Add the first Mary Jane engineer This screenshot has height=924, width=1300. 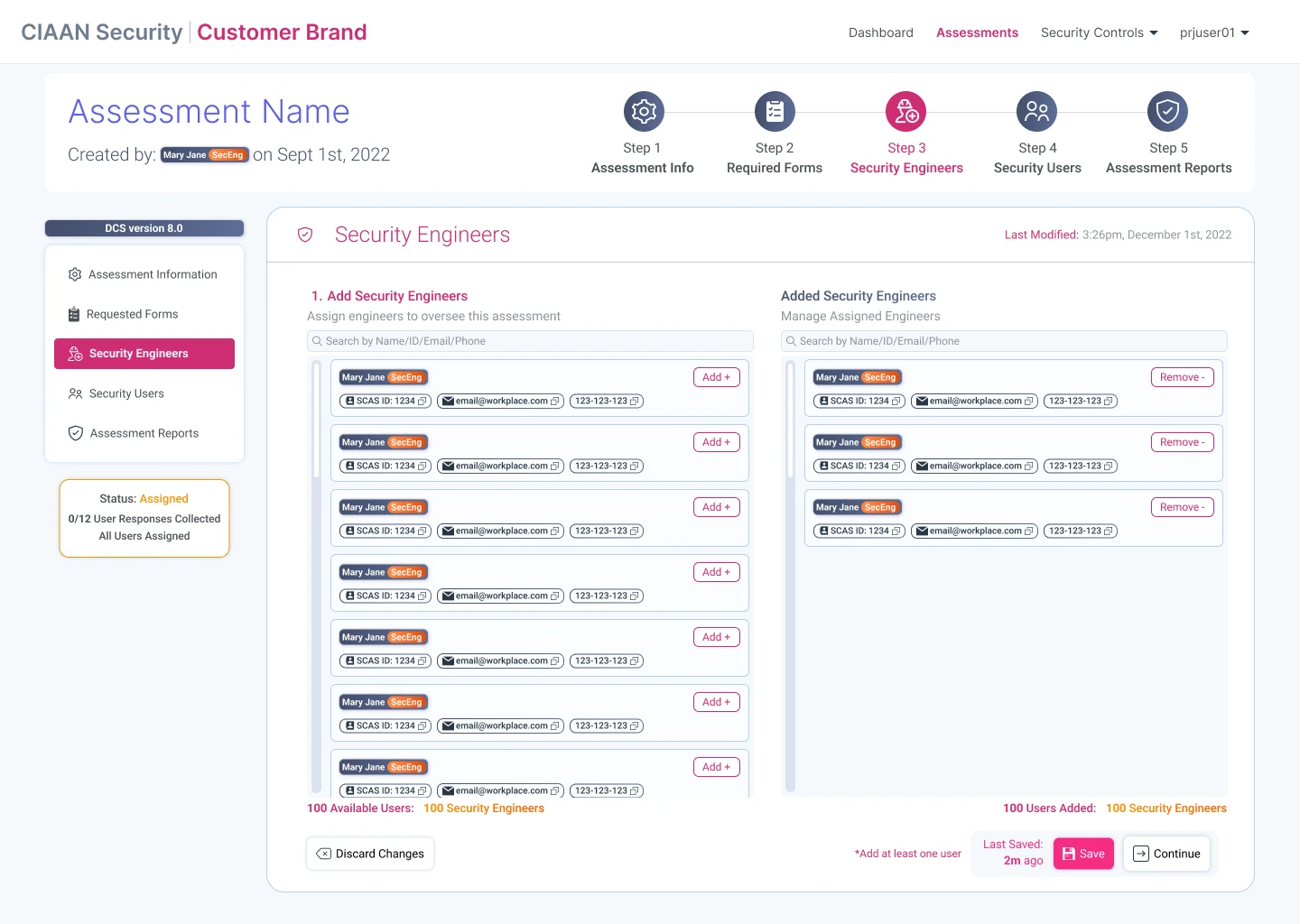716,377
